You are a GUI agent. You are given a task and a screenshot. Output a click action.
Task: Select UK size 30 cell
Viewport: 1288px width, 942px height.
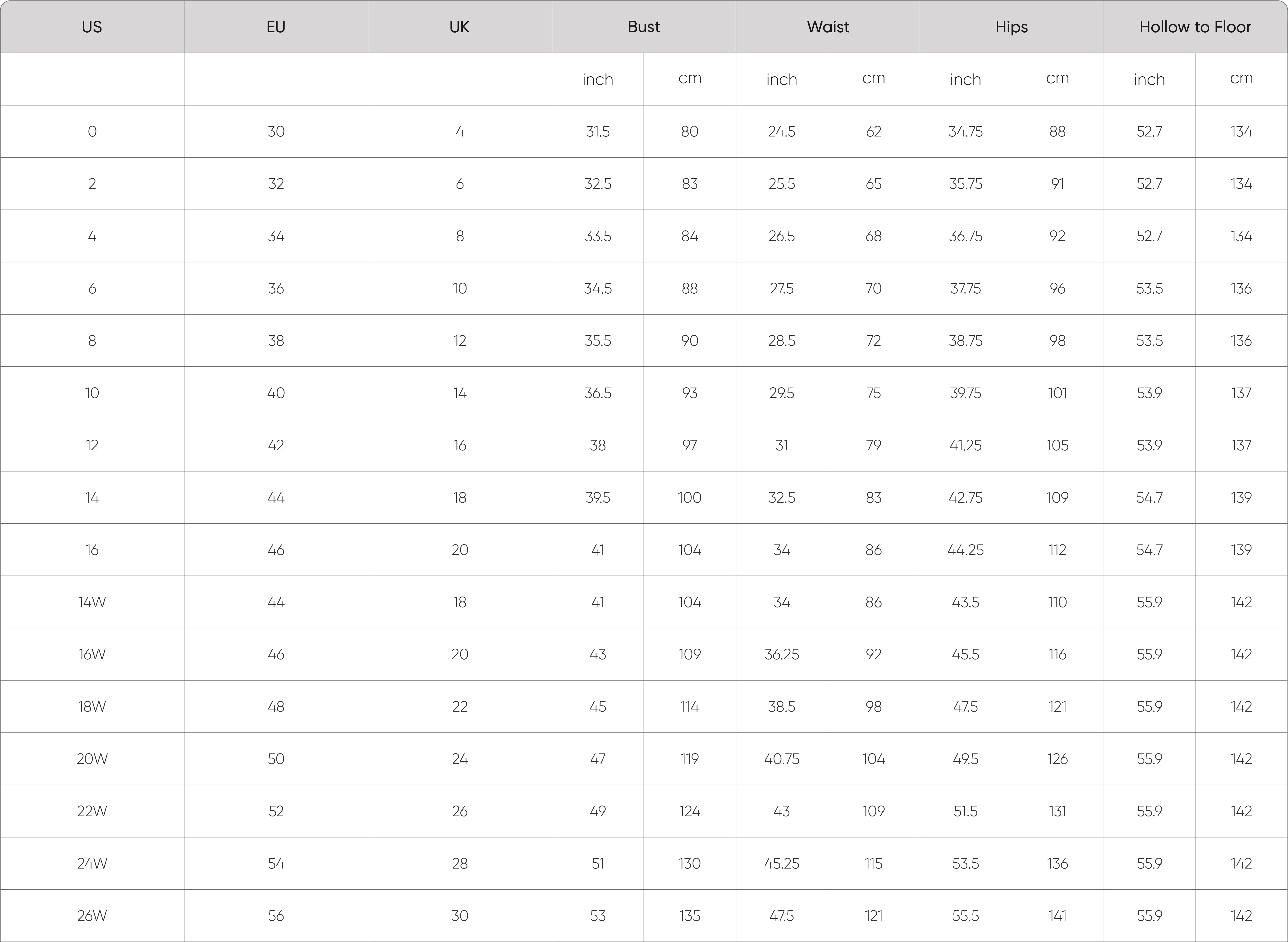(460, 916)
